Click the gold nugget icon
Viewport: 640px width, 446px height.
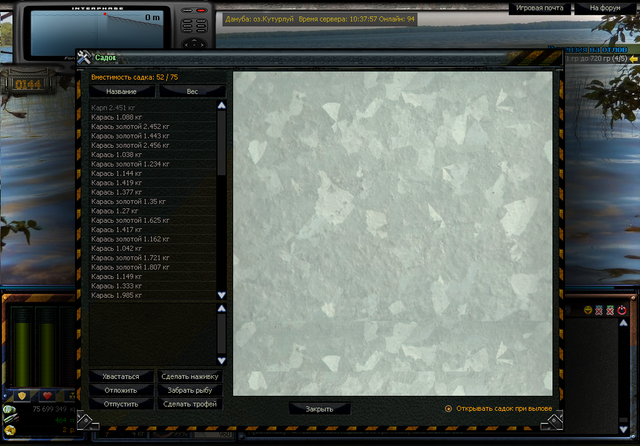[x=10, y=430]
